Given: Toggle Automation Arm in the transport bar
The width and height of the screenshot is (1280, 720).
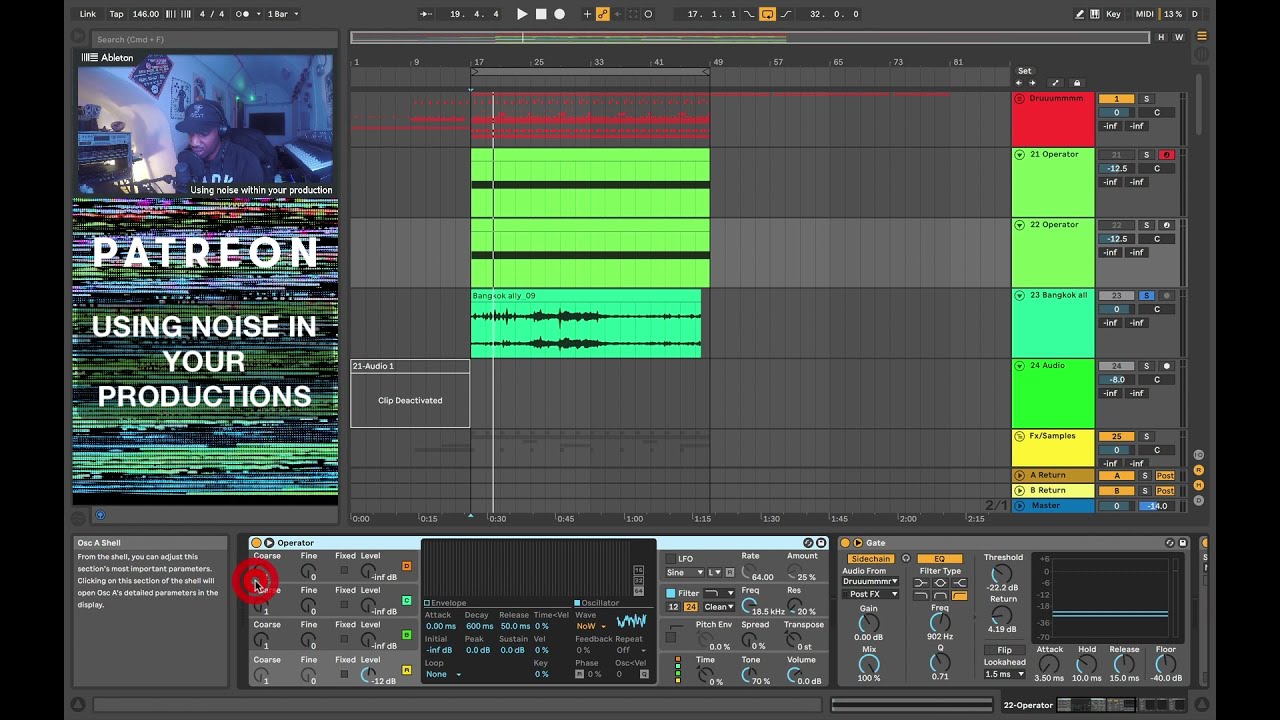Looking at the screenshot, I should [x=602, y=14].
